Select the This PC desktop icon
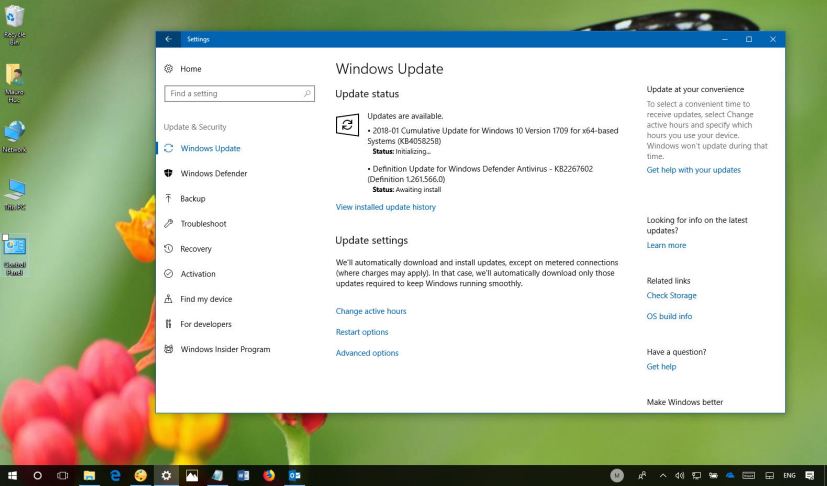Viewport: 827px width, 486px height. (x=14, y=195)
